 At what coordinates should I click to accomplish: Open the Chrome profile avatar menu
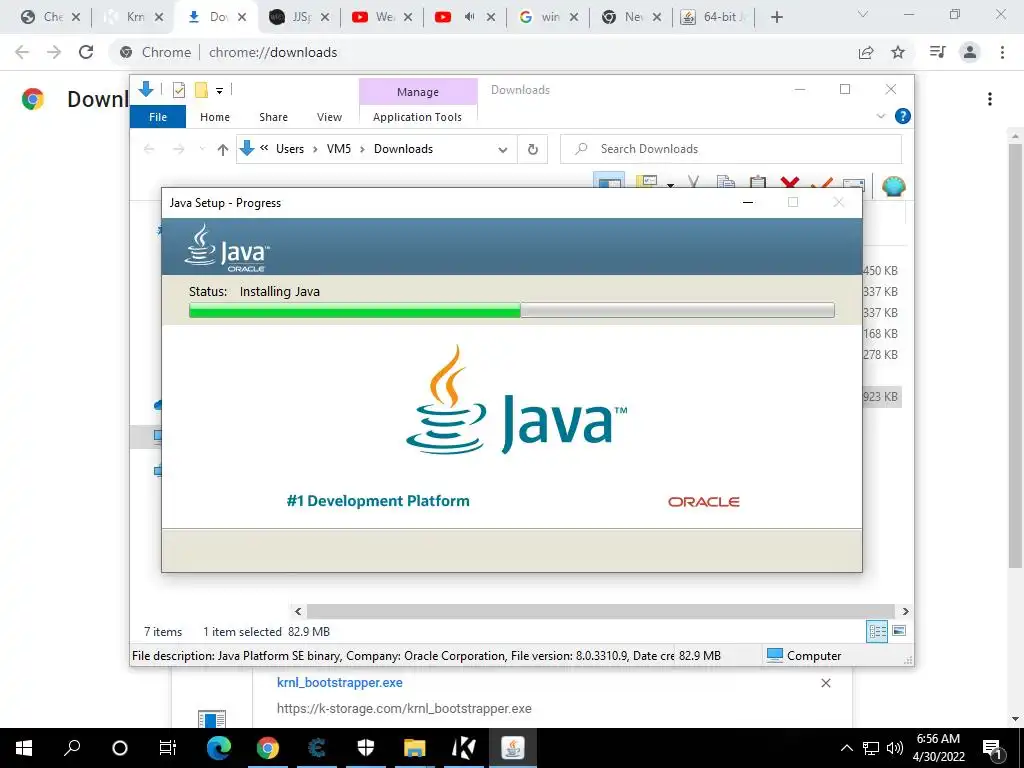[x=970, y=52]
